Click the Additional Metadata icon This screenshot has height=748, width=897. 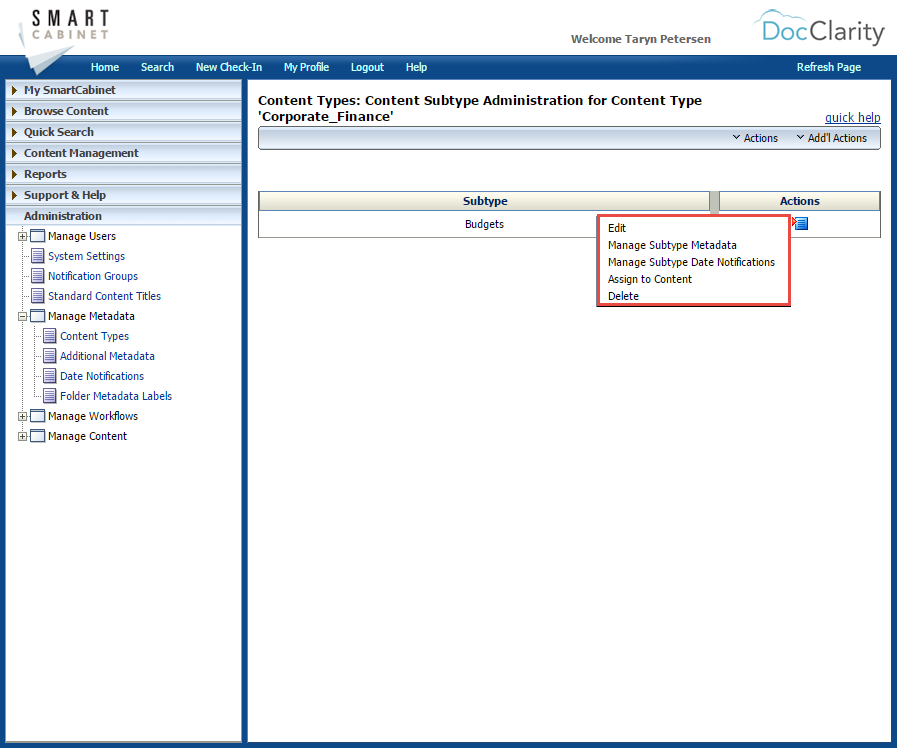pos(48,356)
